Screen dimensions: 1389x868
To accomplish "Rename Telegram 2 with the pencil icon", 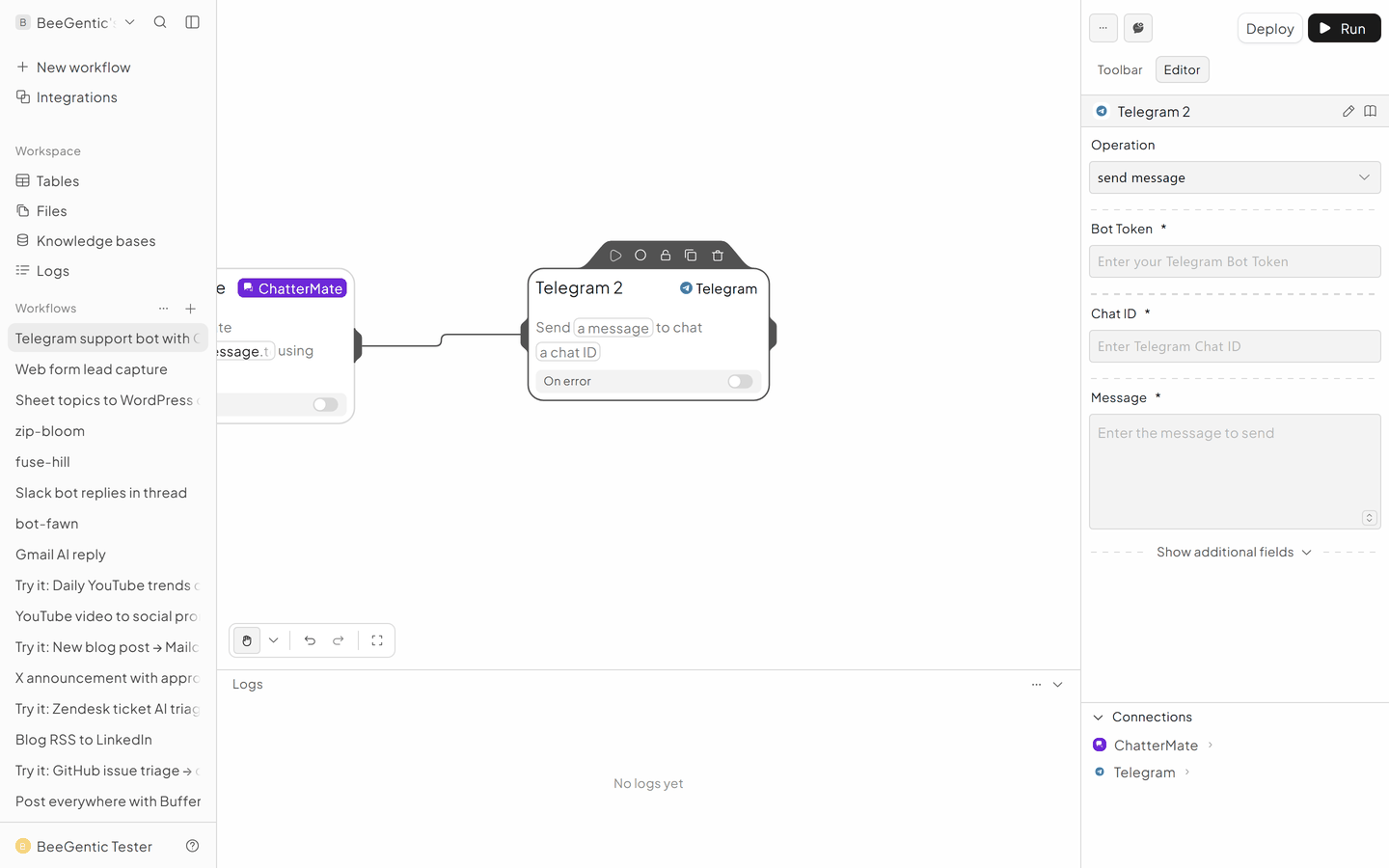I will [x=1348, y=112].
